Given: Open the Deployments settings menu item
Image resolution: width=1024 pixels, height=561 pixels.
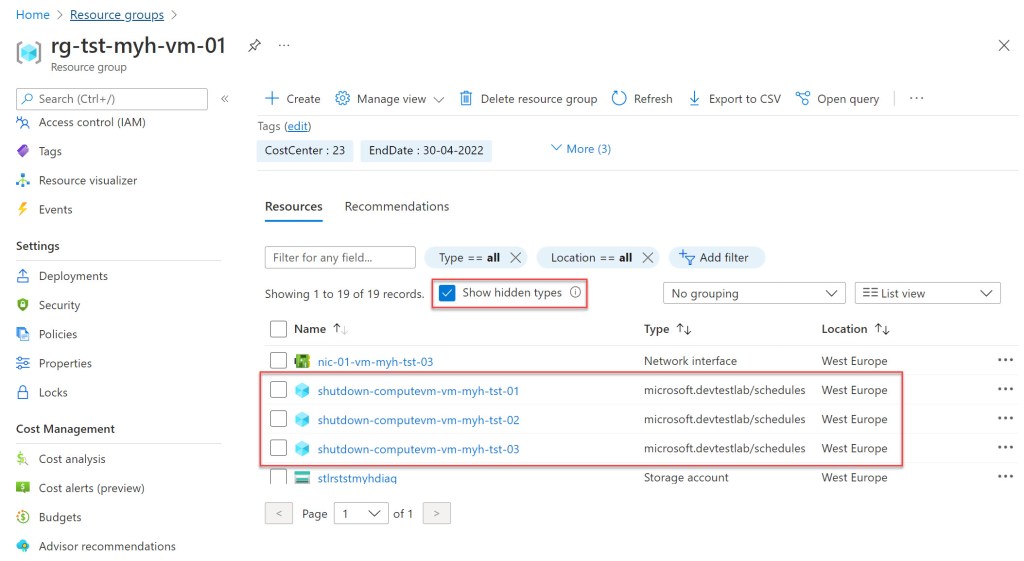Looking at the screenshot, I should coord(72,276).
